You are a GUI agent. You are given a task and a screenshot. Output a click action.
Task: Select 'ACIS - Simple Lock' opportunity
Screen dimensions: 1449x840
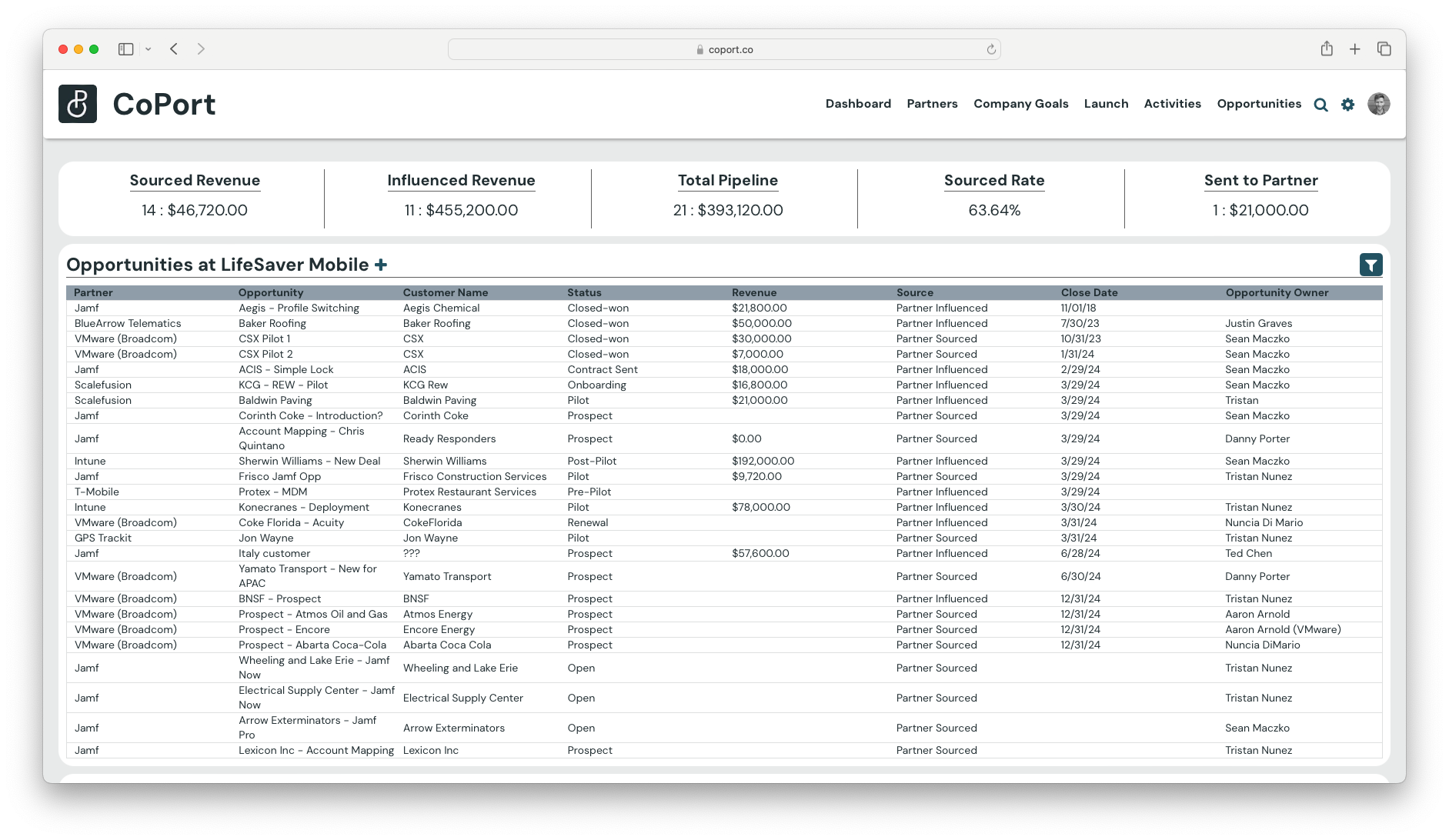coord(285,370)
